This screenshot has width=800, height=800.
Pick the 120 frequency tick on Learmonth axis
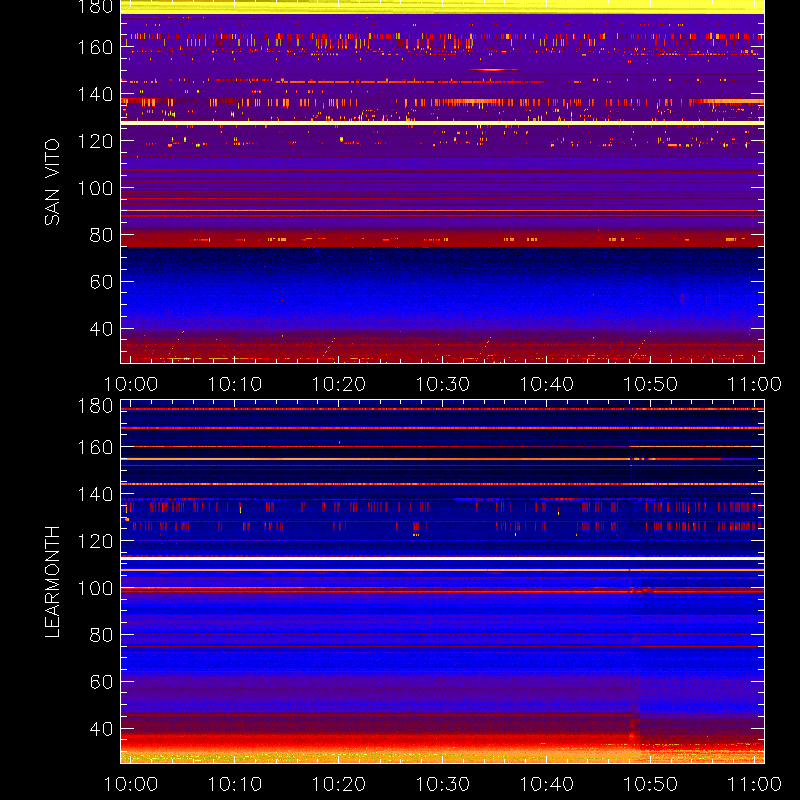click(x=95, y=541)
